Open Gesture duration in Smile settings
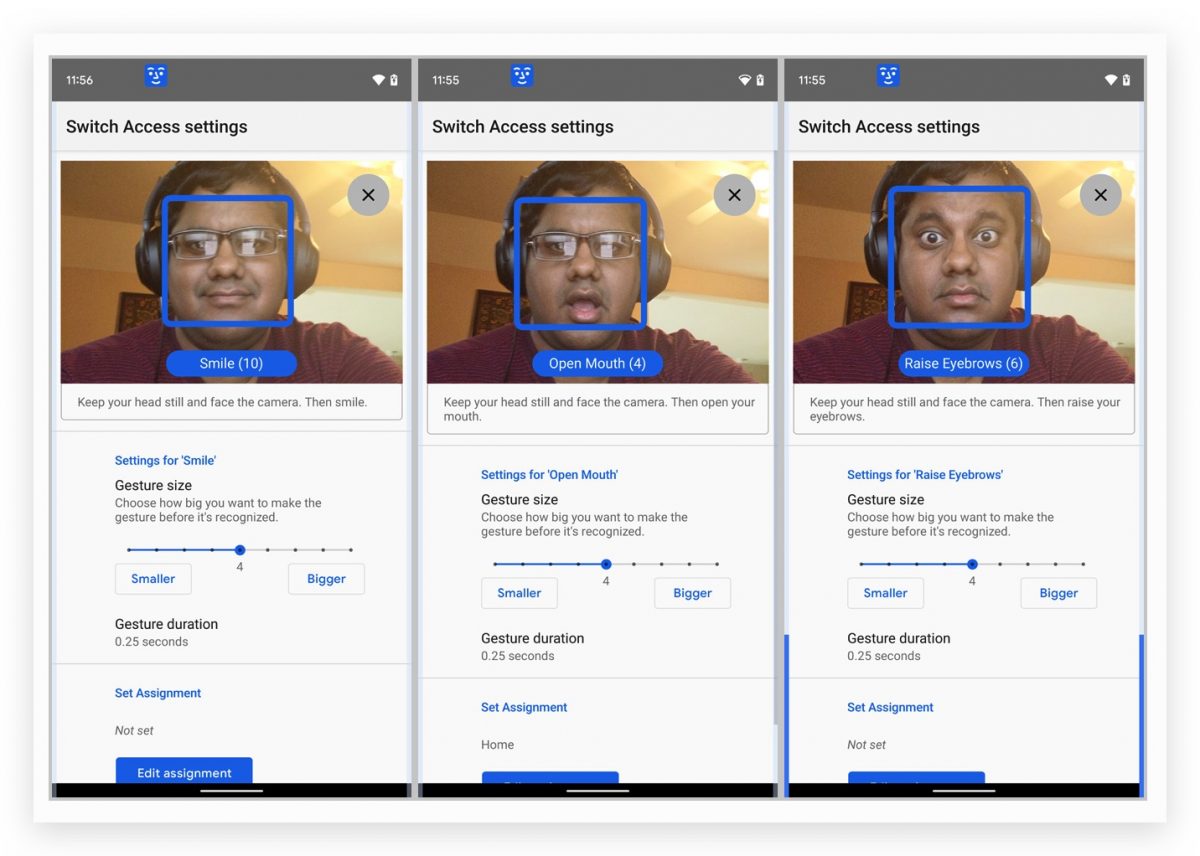The image size is (1200, 856). point(166,632)
